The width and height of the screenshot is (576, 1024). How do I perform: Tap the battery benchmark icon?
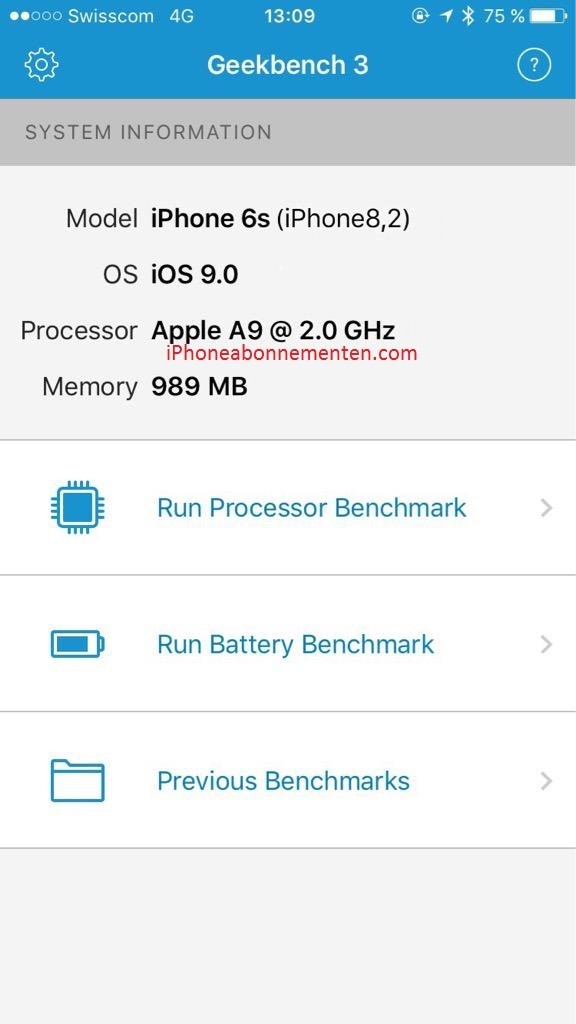pos(78,645)
